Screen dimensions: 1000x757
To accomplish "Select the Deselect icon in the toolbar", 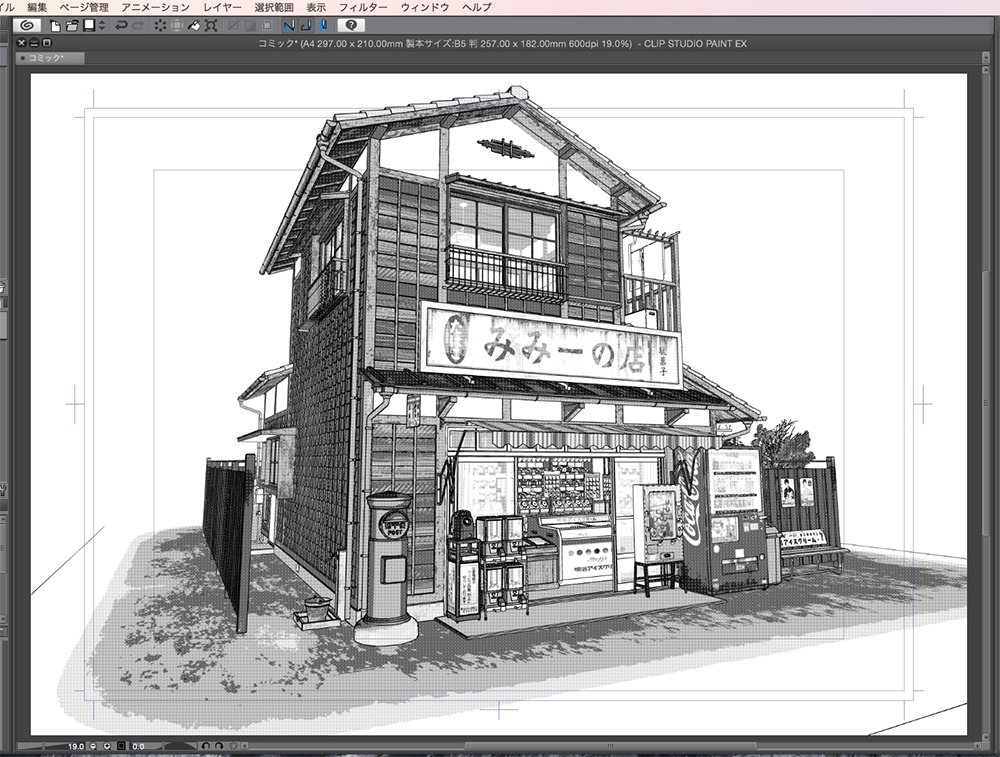I will pyautogui.click(x=160, y=27).
